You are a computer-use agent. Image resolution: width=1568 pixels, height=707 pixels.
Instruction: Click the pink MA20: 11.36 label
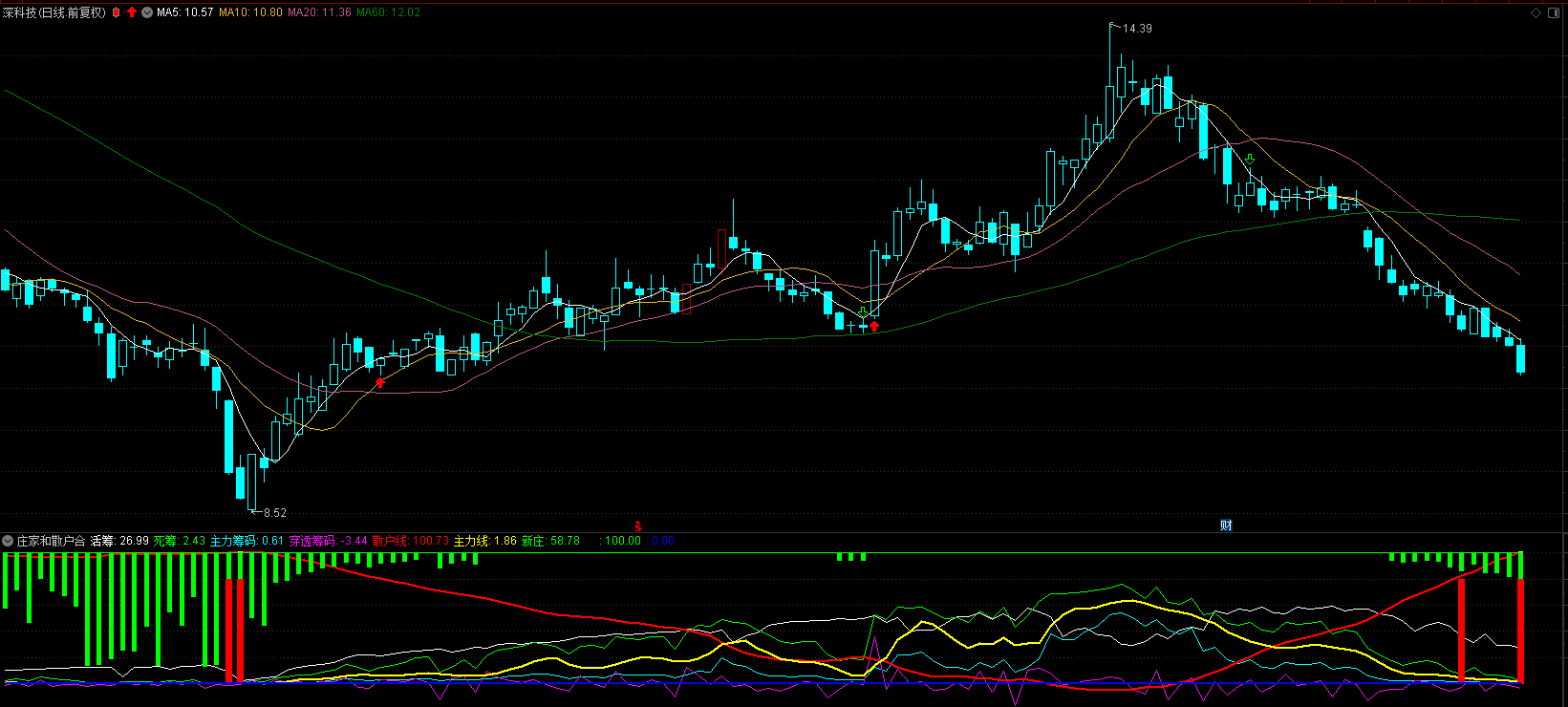[x=319, y=12]
